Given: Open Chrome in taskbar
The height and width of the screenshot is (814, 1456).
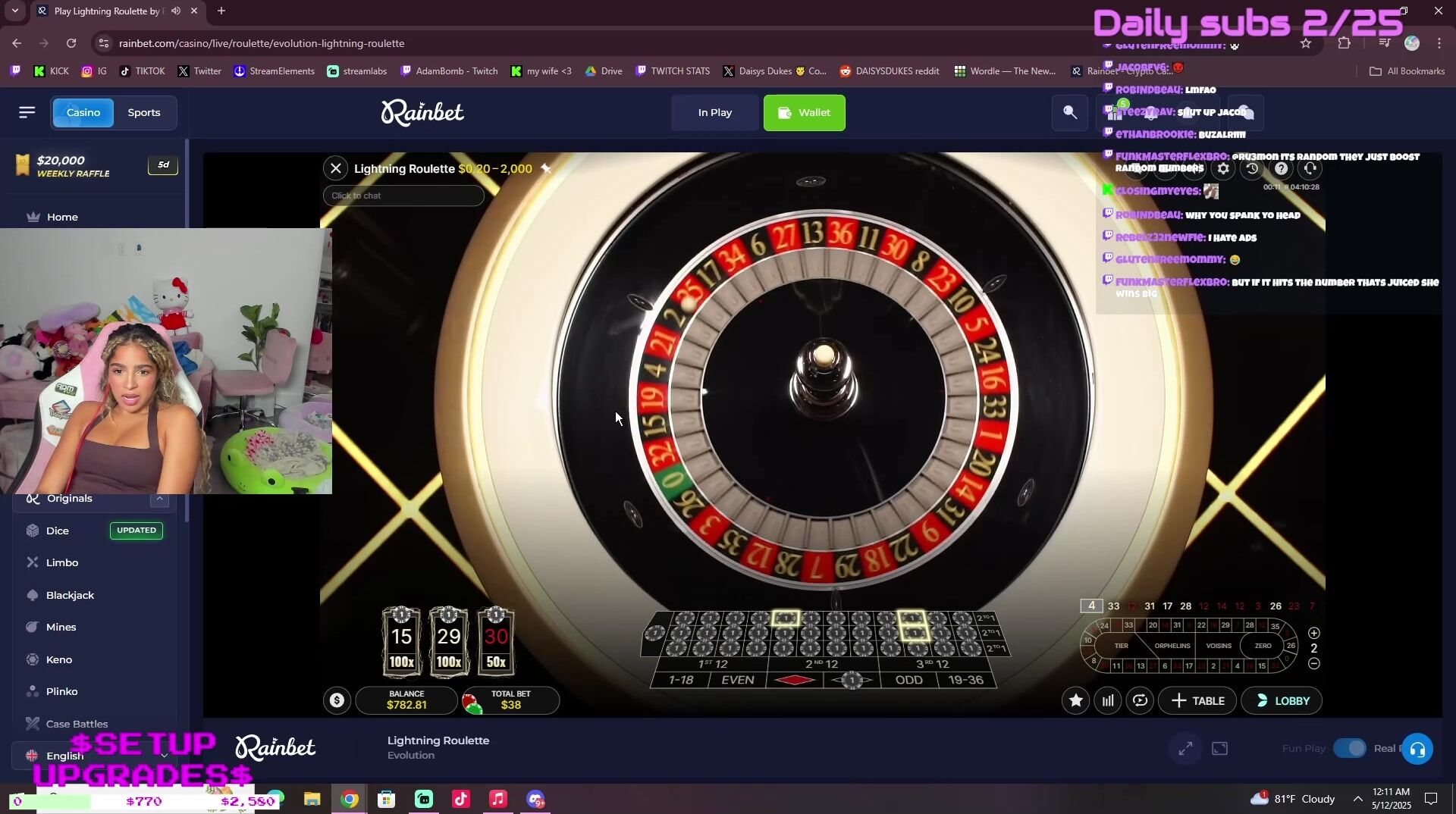Looking at the screenshot, I should tap(349, 800).
